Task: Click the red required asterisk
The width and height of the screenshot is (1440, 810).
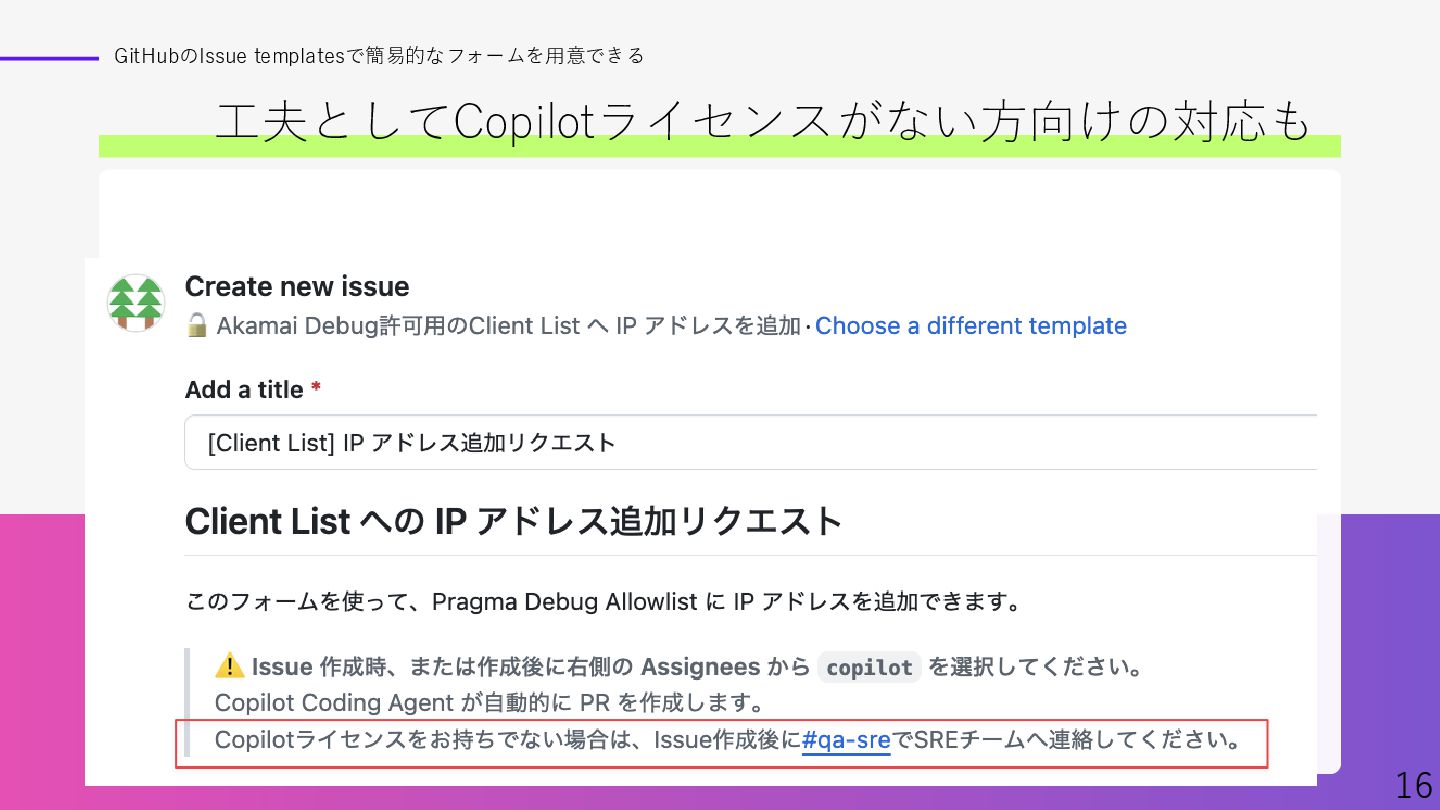Action: (x=316, y=390)
